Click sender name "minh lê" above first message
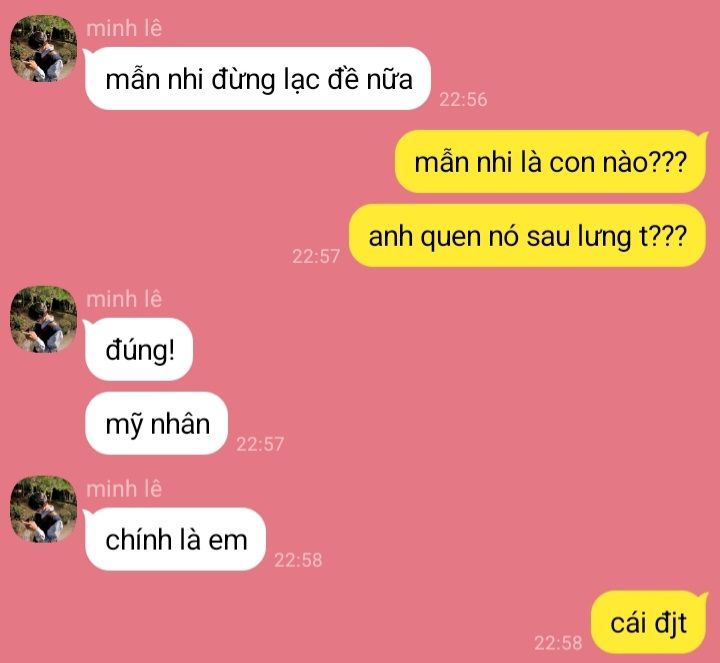Image resolution: width=720 pixels, height=663 pixels. coord(124,28)
